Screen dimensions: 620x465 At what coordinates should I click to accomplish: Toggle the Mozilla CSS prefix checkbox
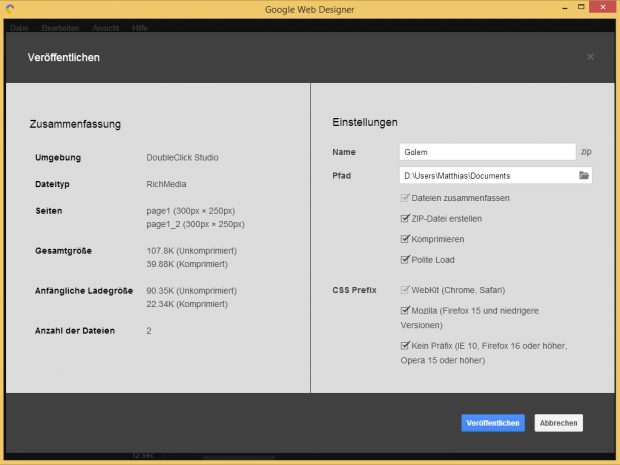click(x=404, y=310)
